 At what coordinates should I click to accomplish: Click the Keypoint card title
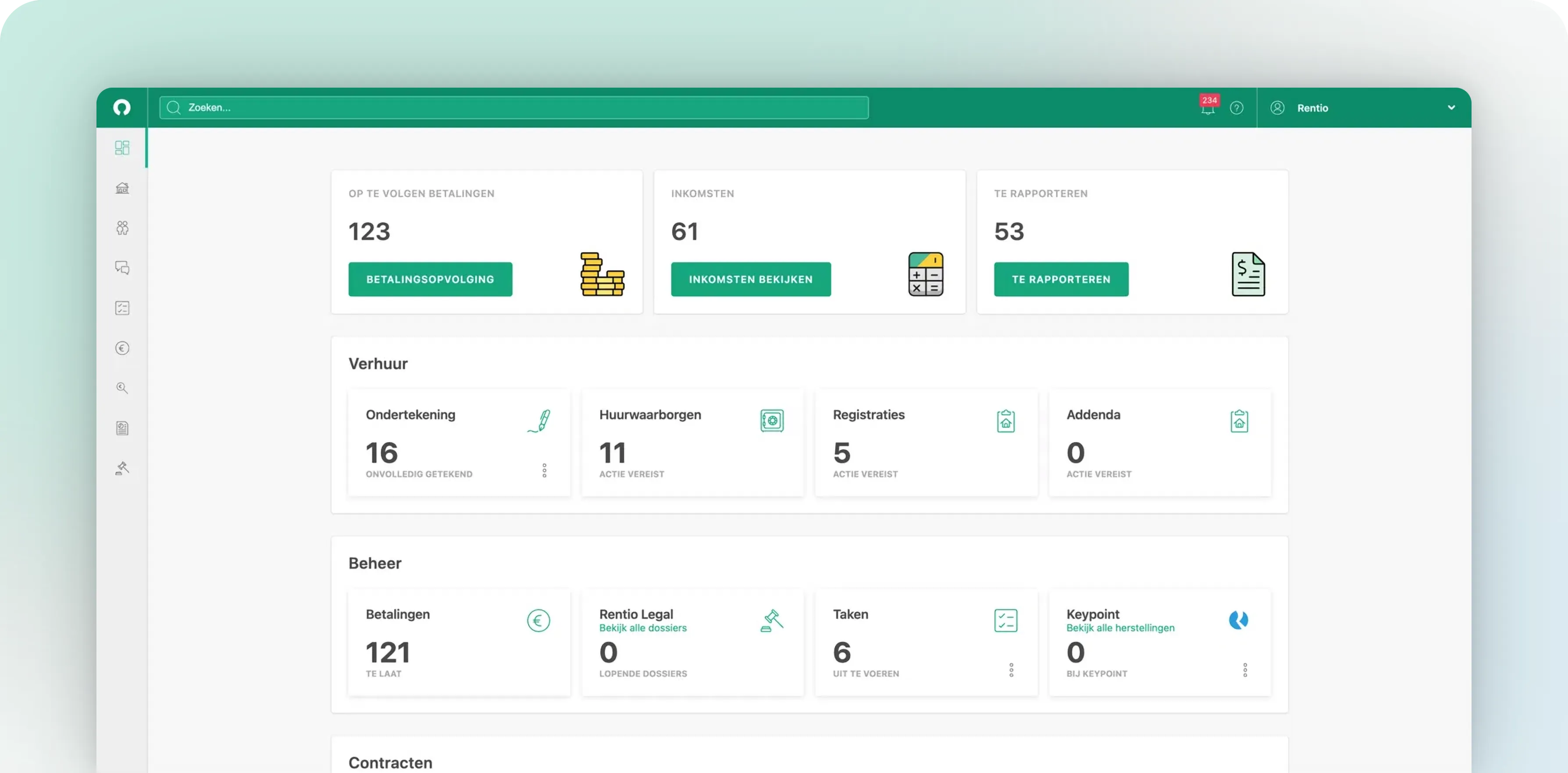(x=1092, y=613)
